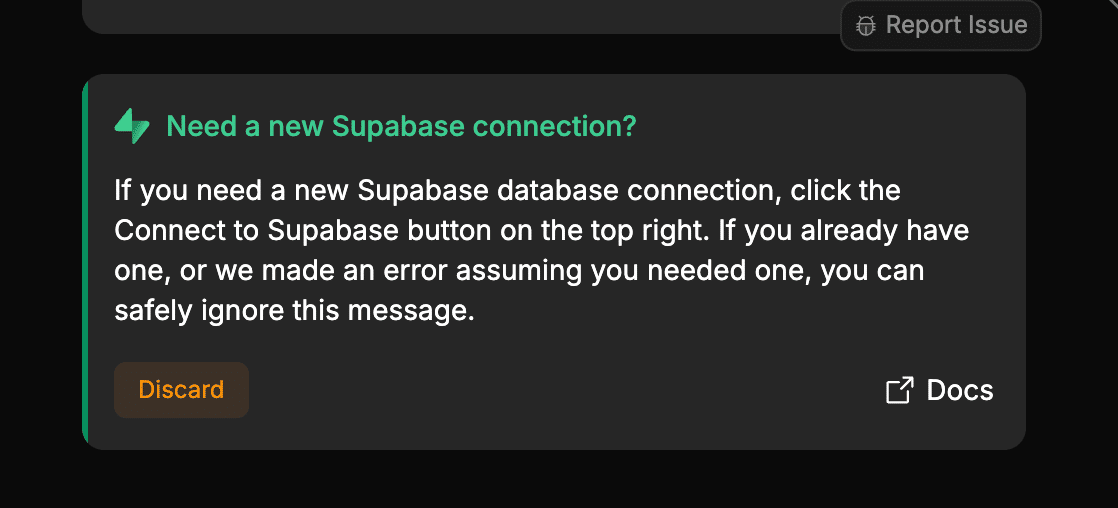This screenshot has width=1118, height=508.
Task: Click the "Need a new Supabase connection?" heading
Action: pos(401,127)
